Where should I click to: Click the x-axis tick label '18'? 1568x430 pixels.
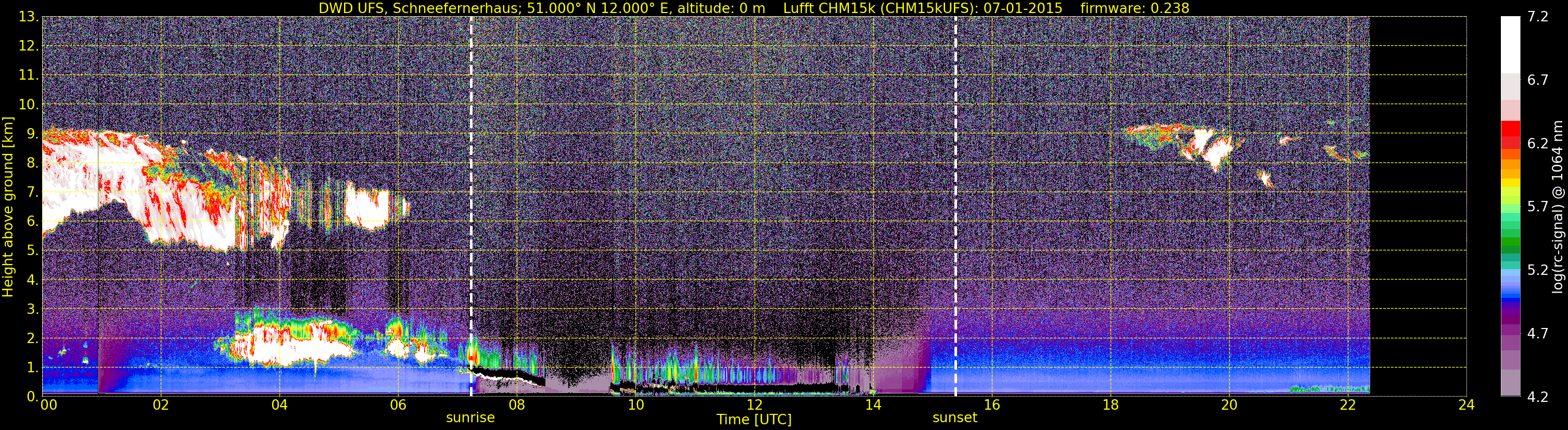click(x=1110, y=405)
